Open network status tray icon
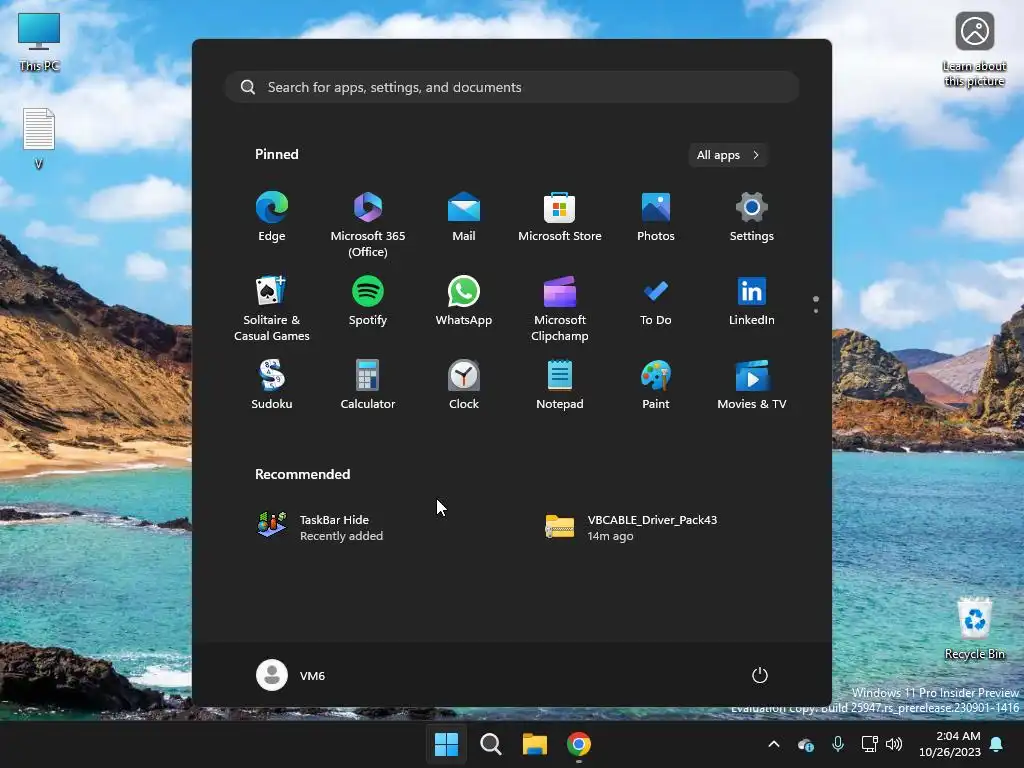1024x768 pixels. pyautogui.click(x=869, y=744)
